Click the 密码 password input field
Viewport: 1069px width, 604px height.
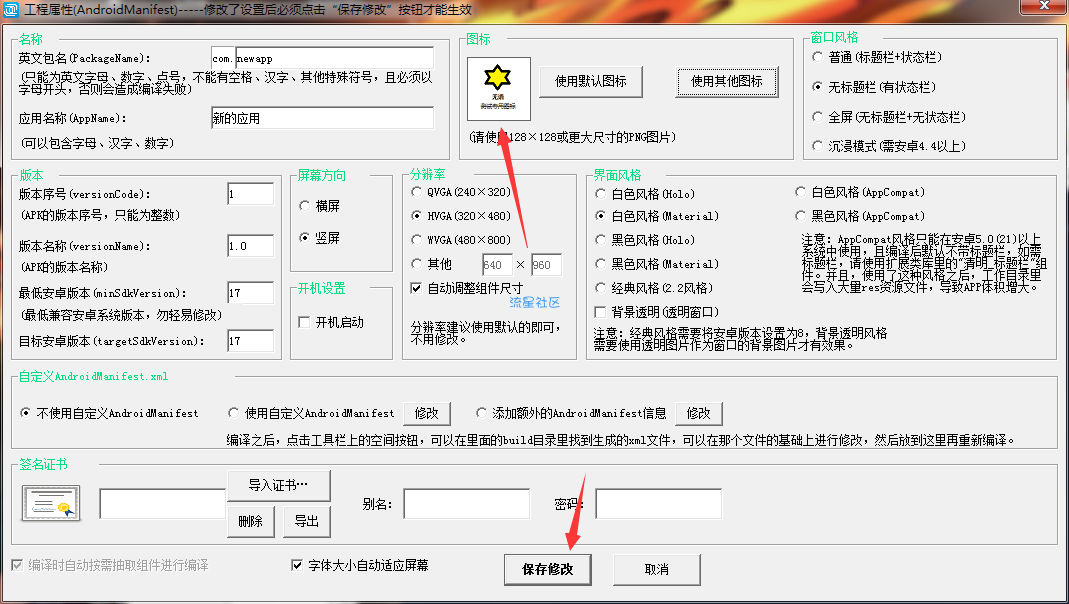[659, 504]
